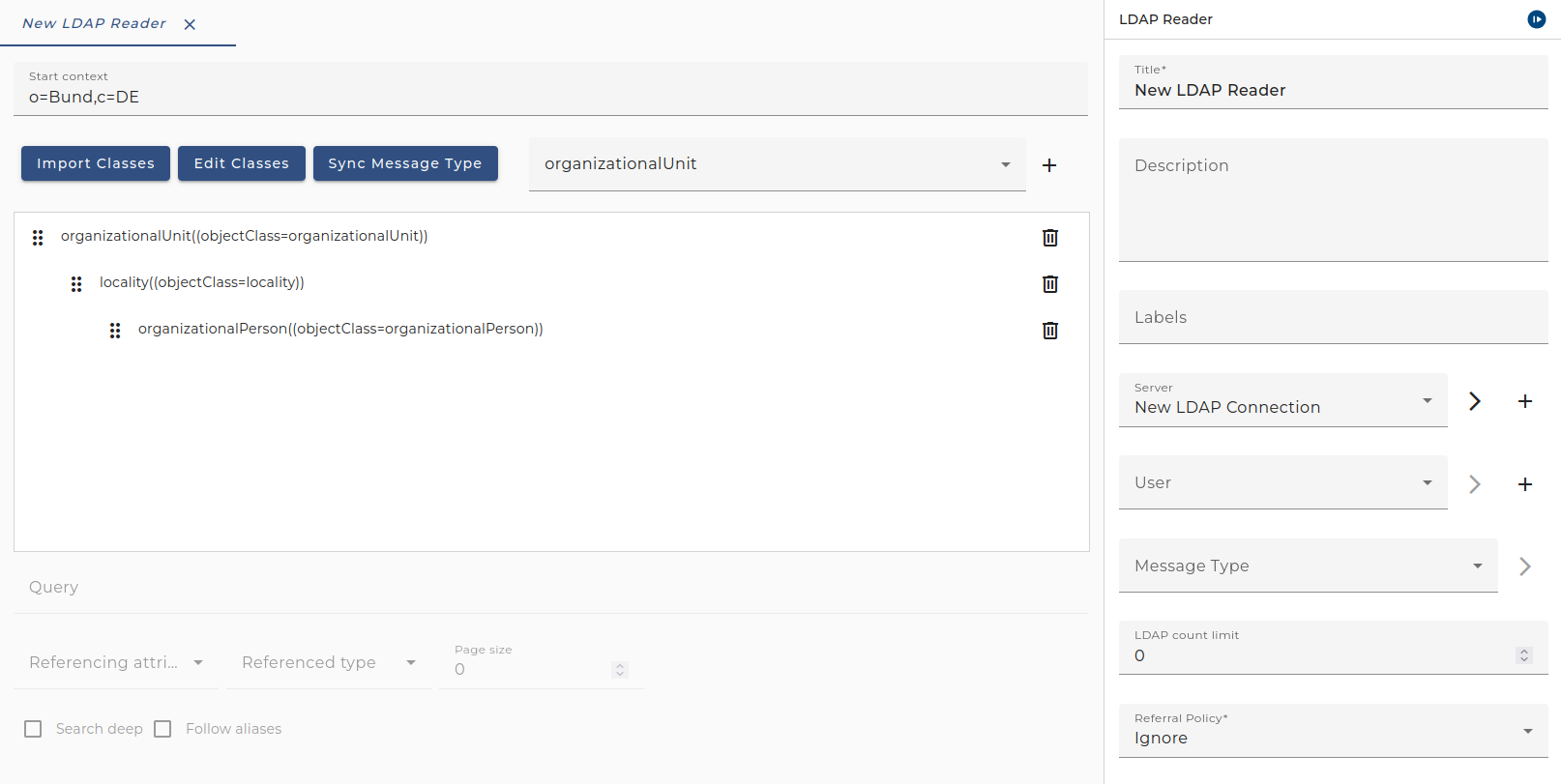Open the Server dropdown
This screenshot has height=784, width=1561.
pyautogui.click(x=1283, y=400)
